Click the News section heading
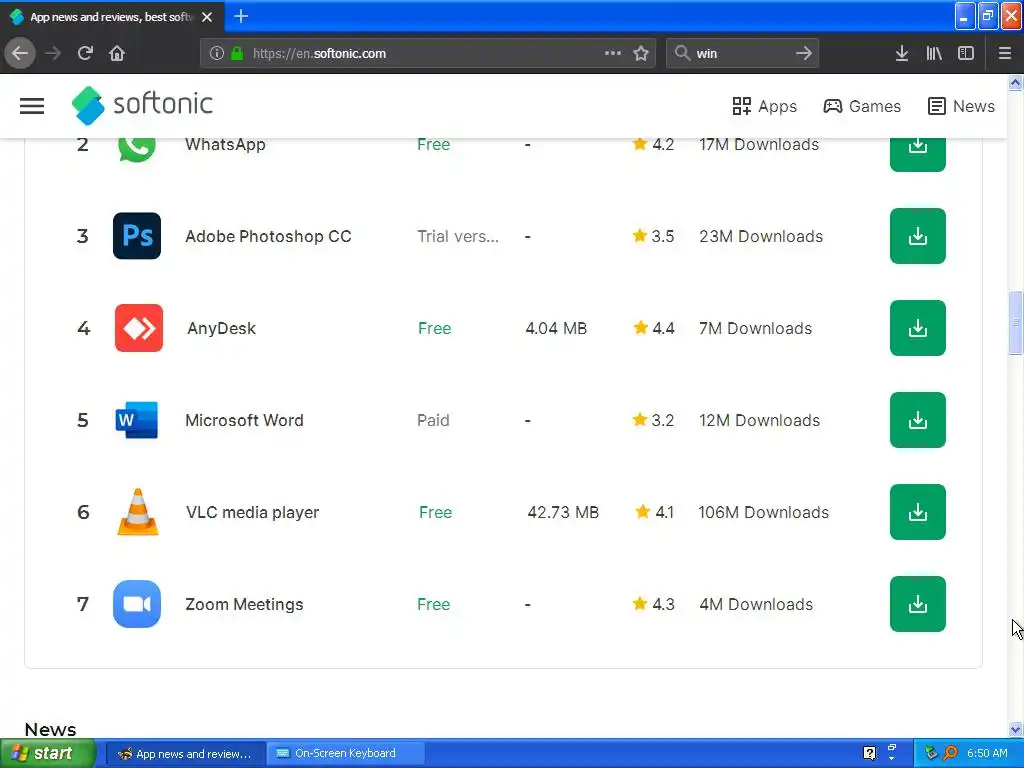The width and height of the screenshot is (1024, 768). click(50, 729)
